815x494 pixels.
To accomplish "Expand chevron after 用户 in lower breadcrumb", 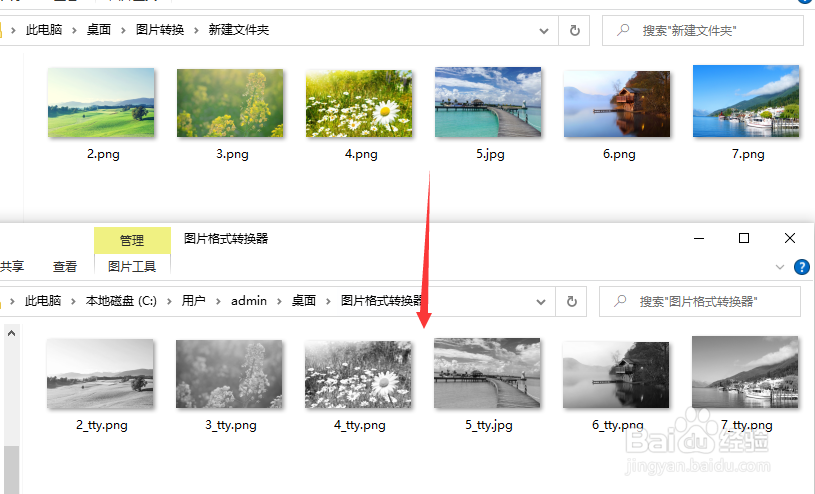I will point(218,301).
